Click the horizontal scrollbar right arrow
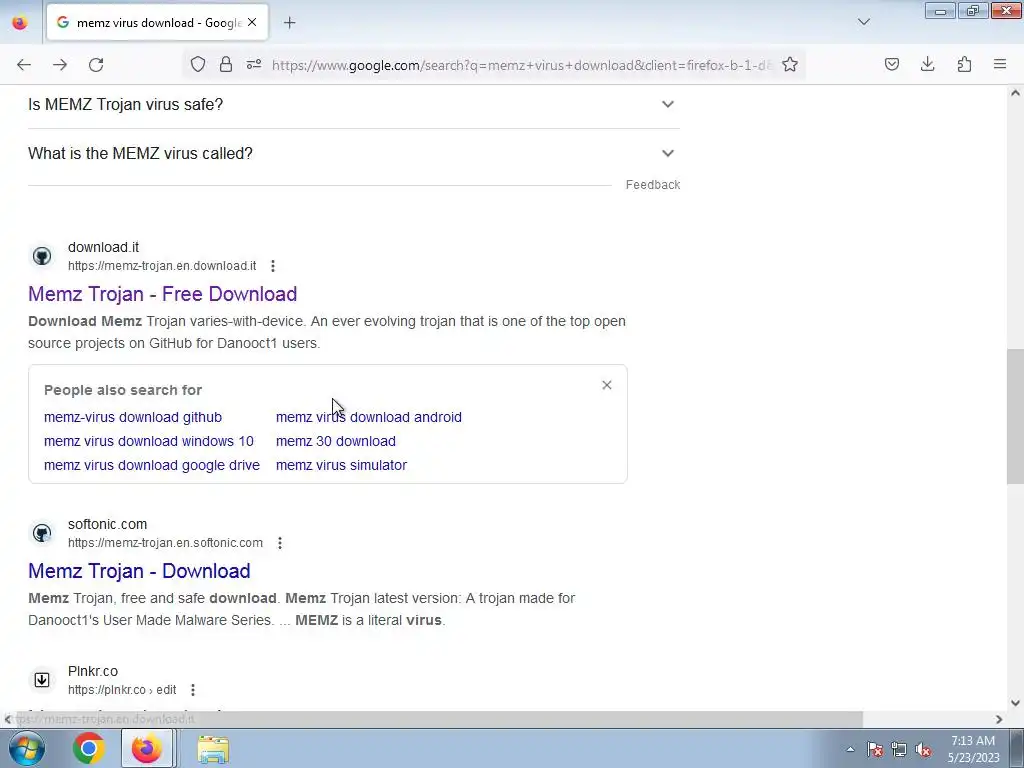 coord(999,719)
